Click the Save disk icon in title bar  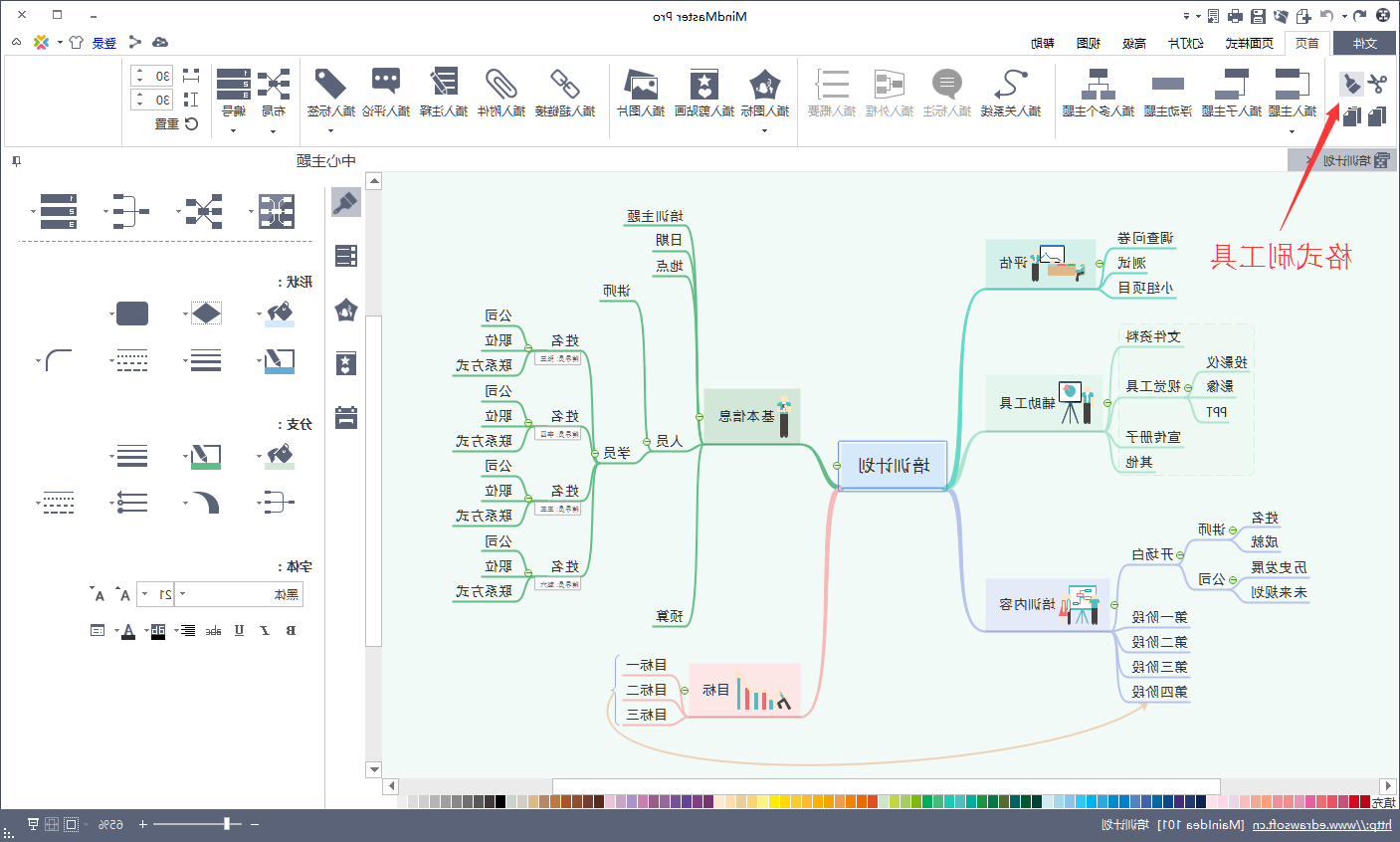[1258, 16]
